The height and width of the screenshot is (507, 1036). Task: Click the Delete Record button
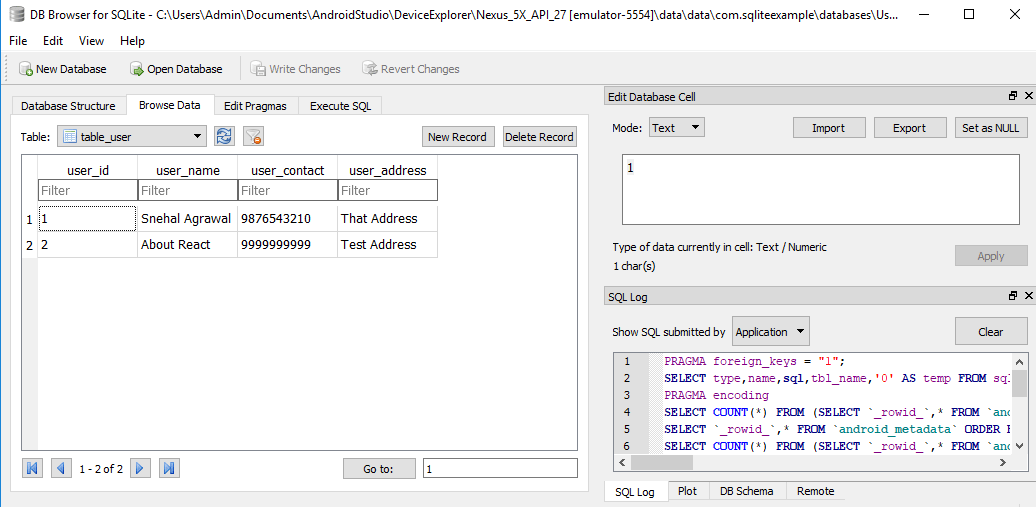[x=539, y=137]
